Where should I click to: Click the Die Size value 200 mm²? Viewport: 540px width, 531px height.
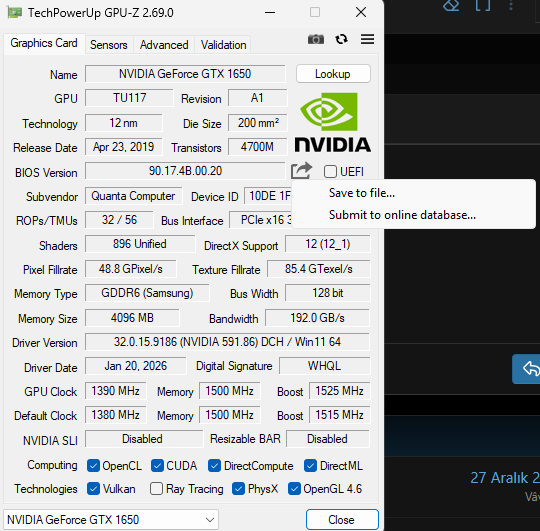point(258,123)
